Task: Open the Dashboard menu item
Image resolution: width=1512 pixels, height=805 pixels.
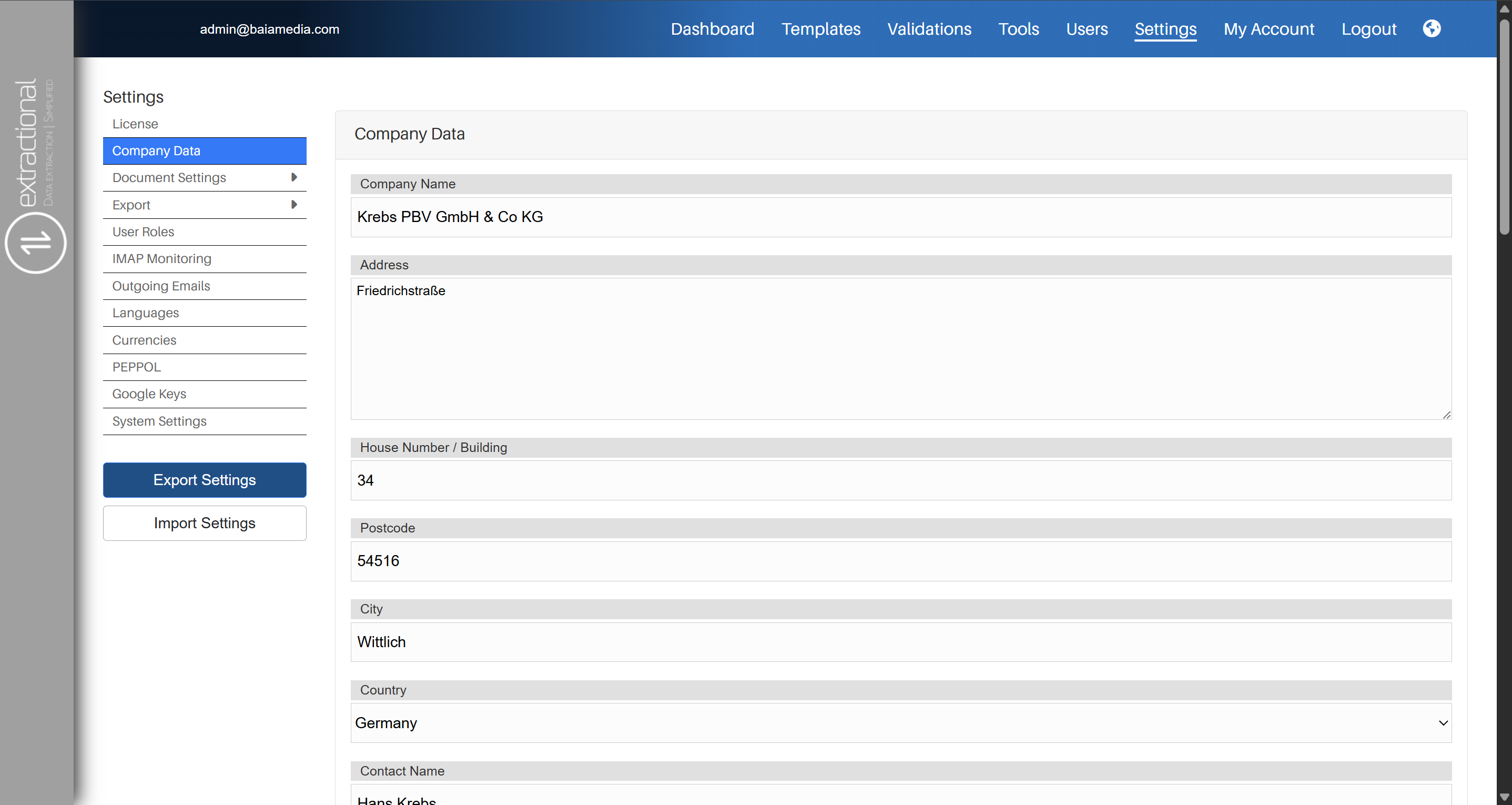Action: (712, 29)
